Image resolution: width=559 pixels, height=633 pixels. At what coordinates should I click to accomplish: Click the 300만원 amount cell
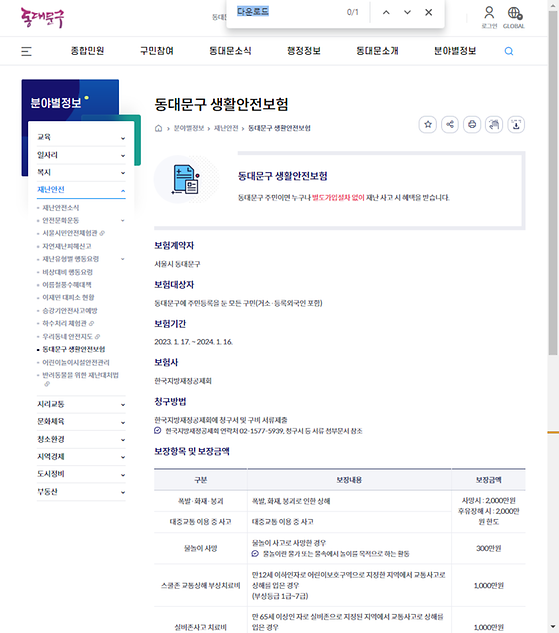(x=488, y=548)
